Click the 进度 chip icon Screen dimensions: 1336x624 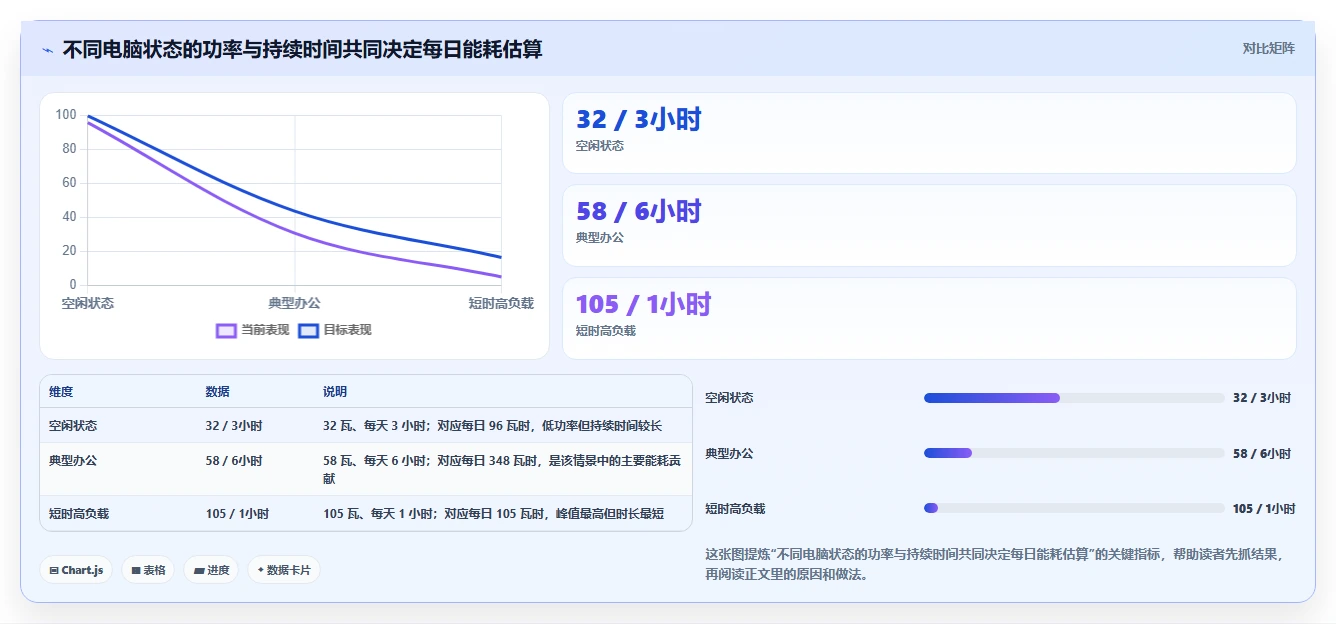199,570
